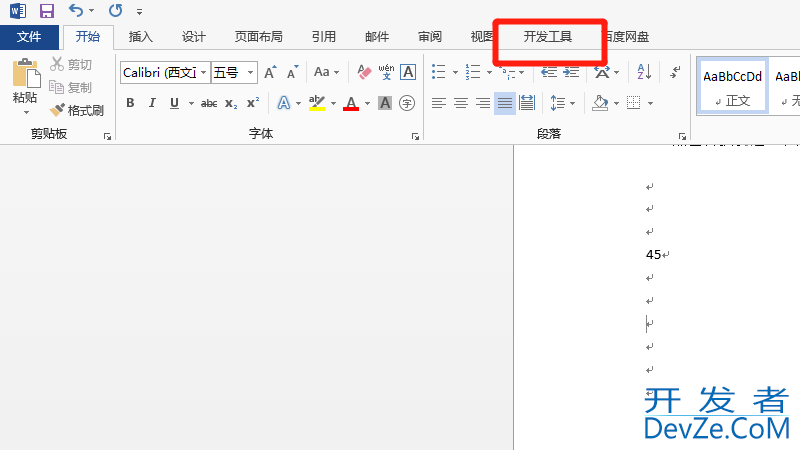
Task: Click the Asian layout icon
Action: (x=602, y=72)
